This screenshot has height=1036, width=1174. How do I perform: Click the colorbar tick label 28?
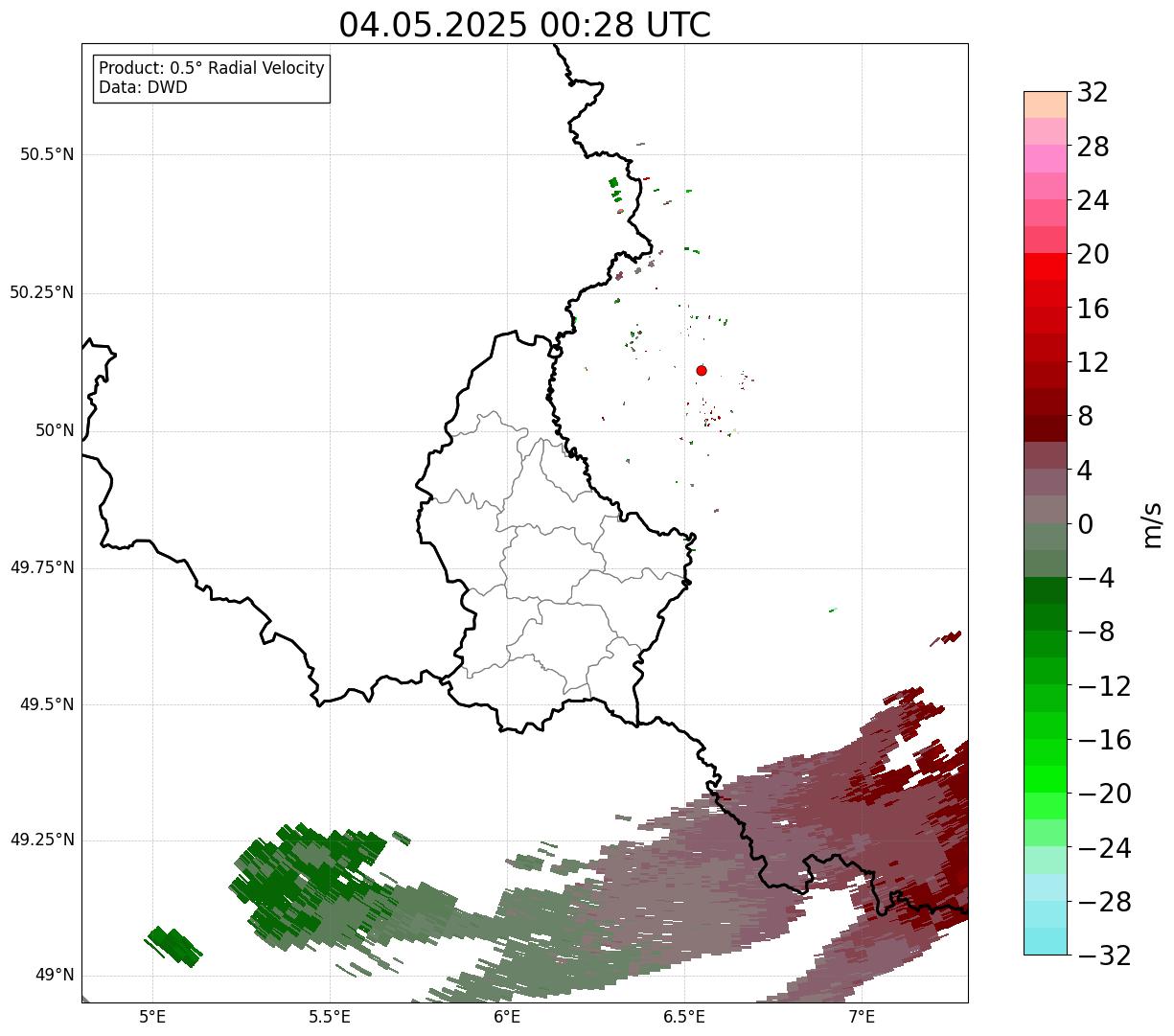1093,147
